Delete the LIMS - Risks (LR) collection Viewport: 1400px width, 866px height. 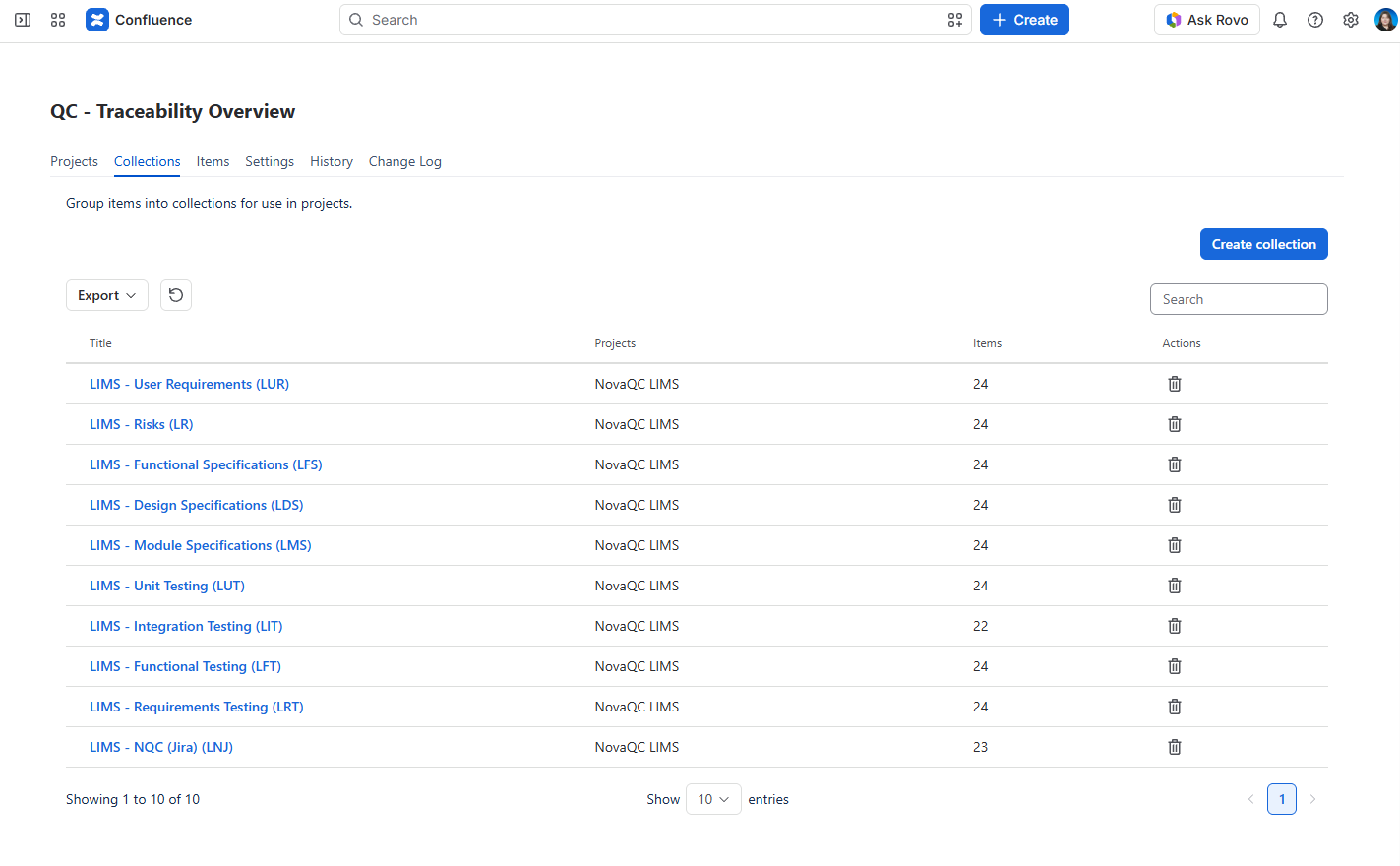click(x=1175, y=424)
